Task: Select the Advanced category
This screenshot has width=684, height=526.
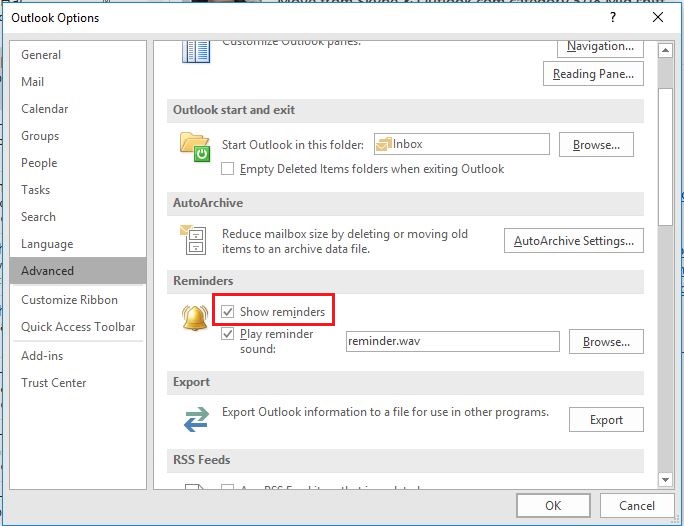Action: (x=78, y=271)
